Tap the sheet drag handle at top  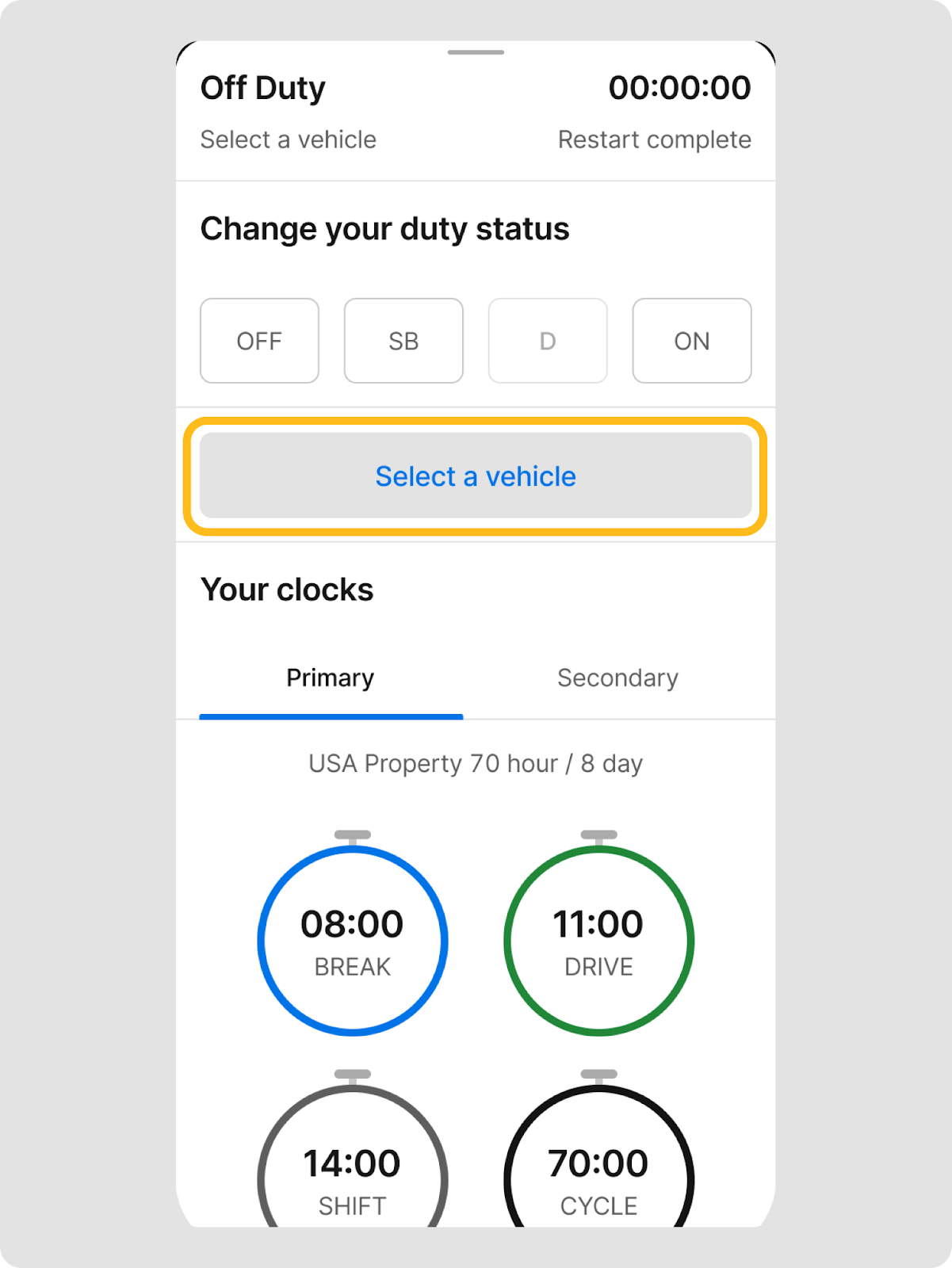click(476, 52)
